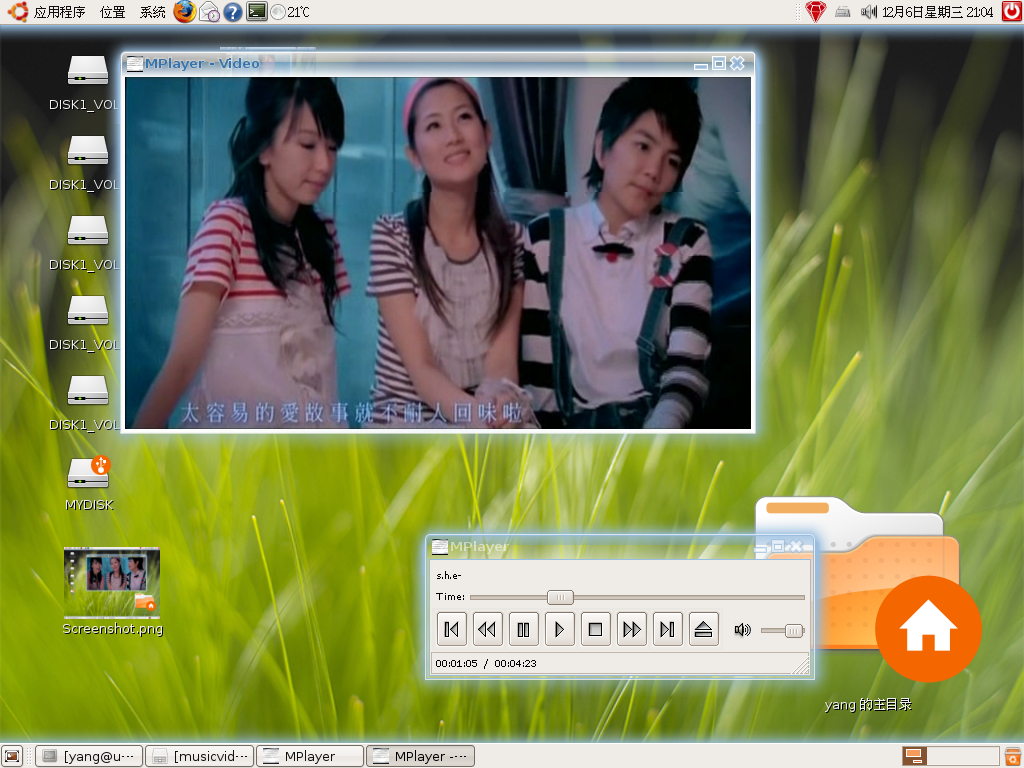The image size is (1024, 768).
Task: Hit the play button in MPlayer
Action: pos(559,630)
